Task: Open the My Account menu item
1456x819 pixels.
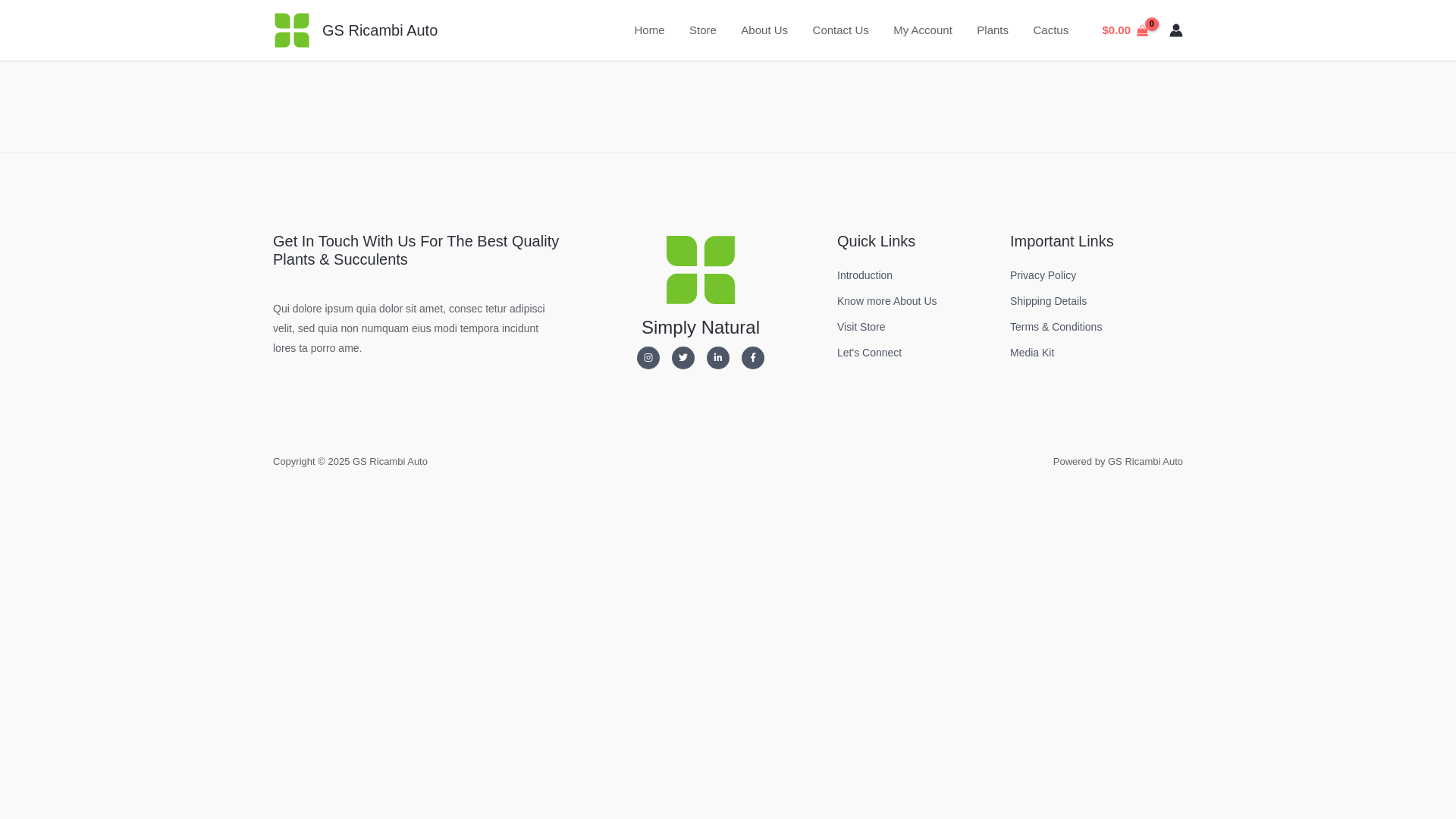Action: (923, 30)
